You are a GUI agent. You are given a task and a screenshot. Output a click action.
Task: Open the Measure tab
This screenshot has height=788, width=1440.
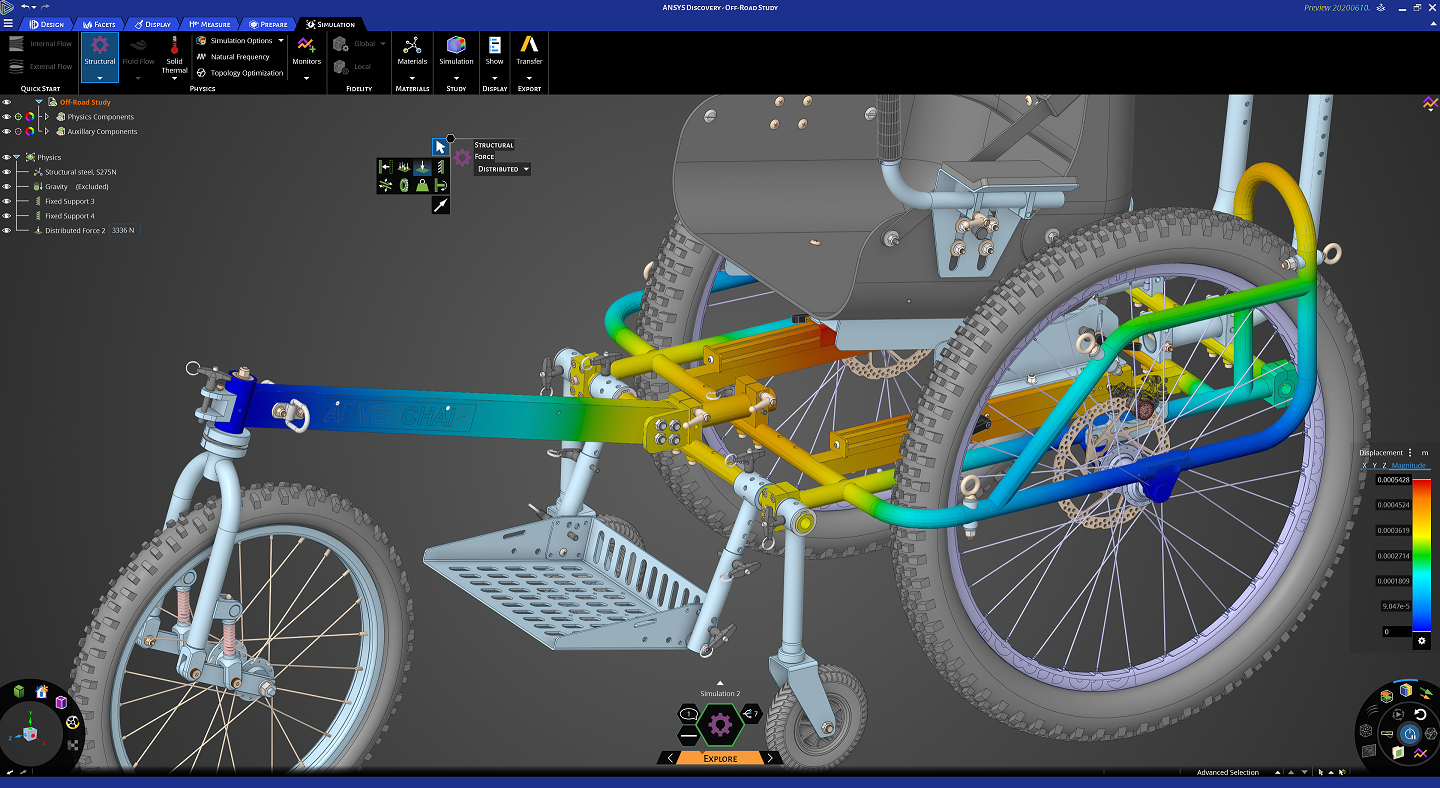[x=210, y=24]
